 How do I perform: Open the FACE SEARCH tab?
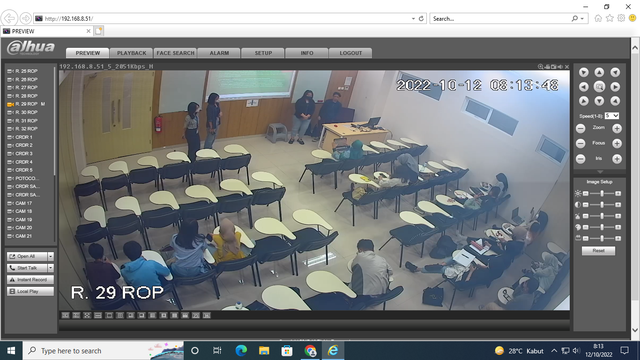[176, 53]
